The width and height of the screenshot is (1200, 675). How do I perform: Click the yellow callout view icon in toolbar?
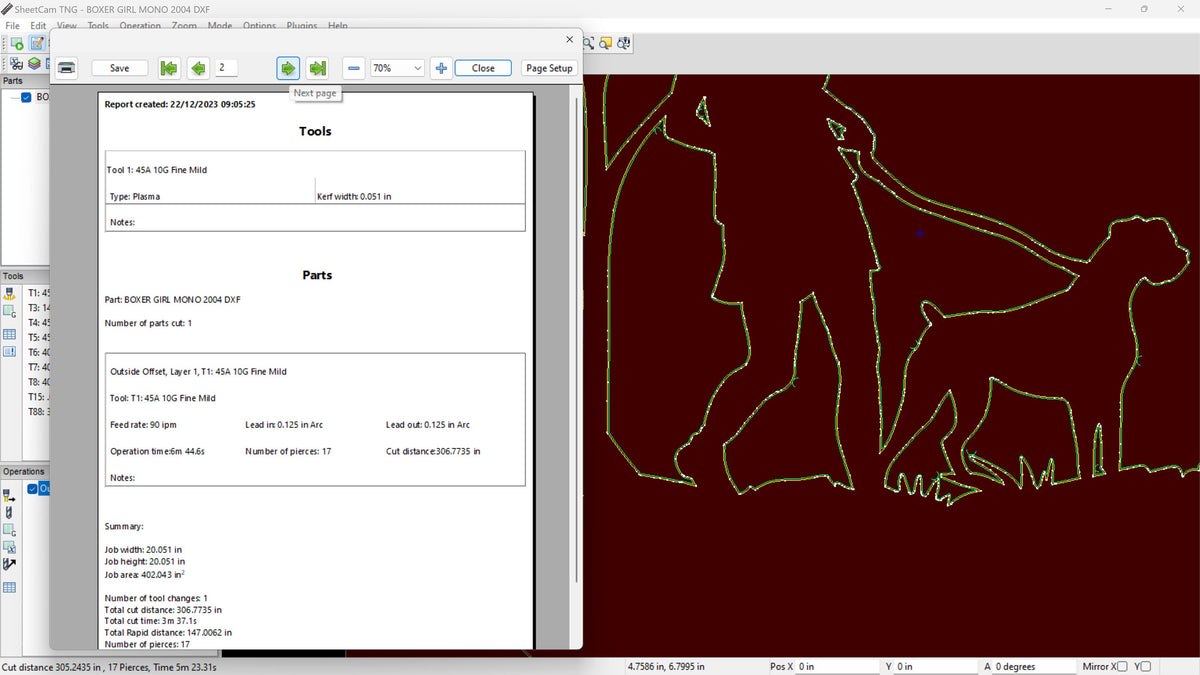click(x=606, y=43)
